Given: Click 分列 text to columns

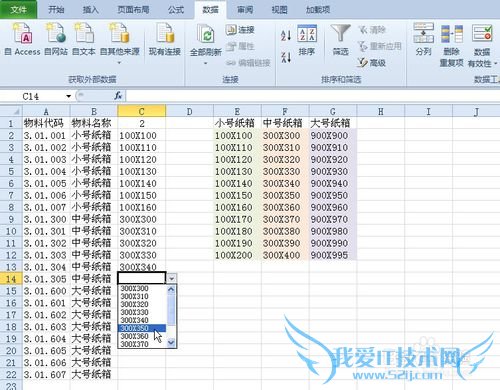Looking at the screenshot, I should (424, 40).
